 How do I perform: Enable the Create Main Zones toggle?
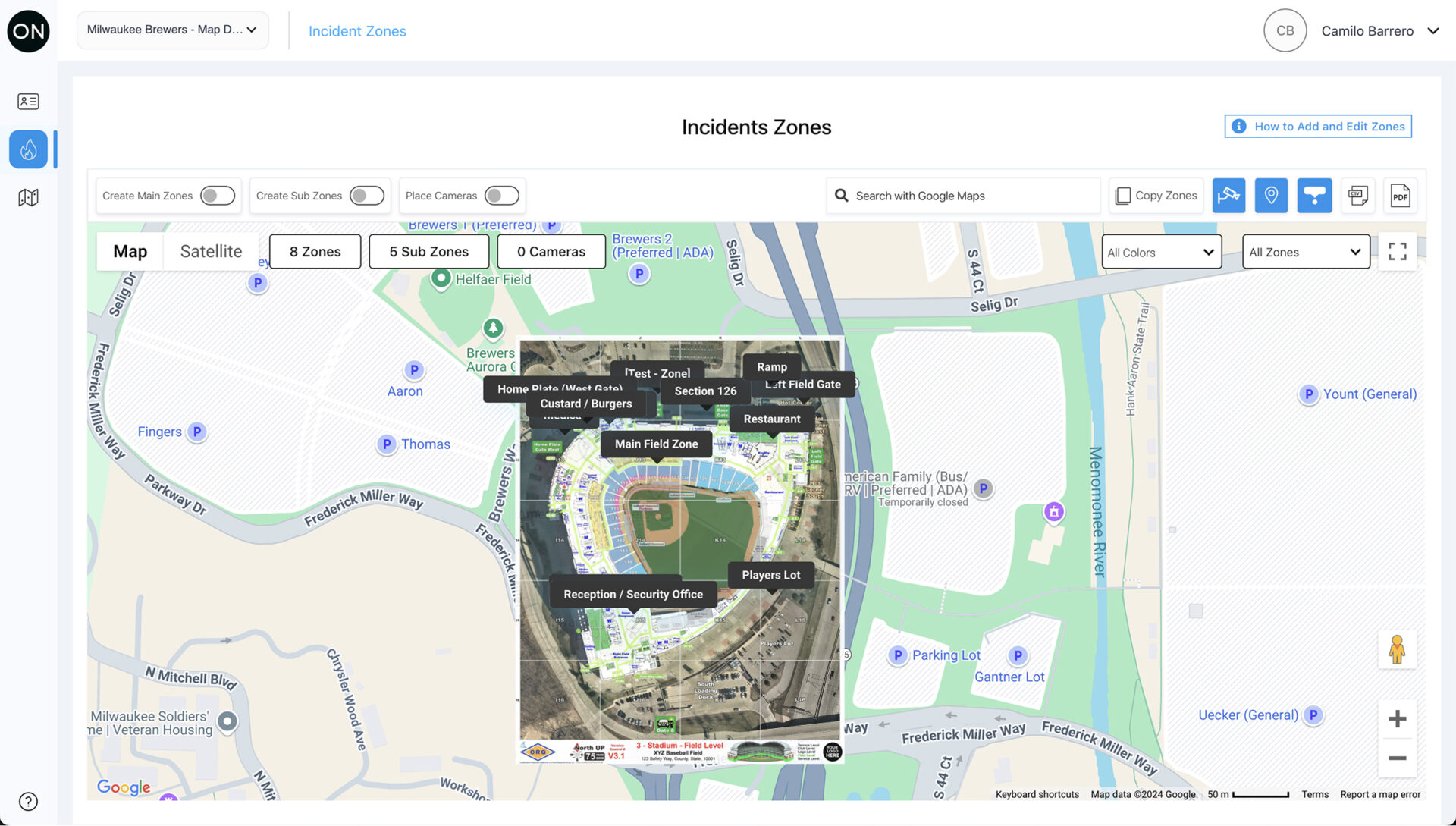point(217,196)
